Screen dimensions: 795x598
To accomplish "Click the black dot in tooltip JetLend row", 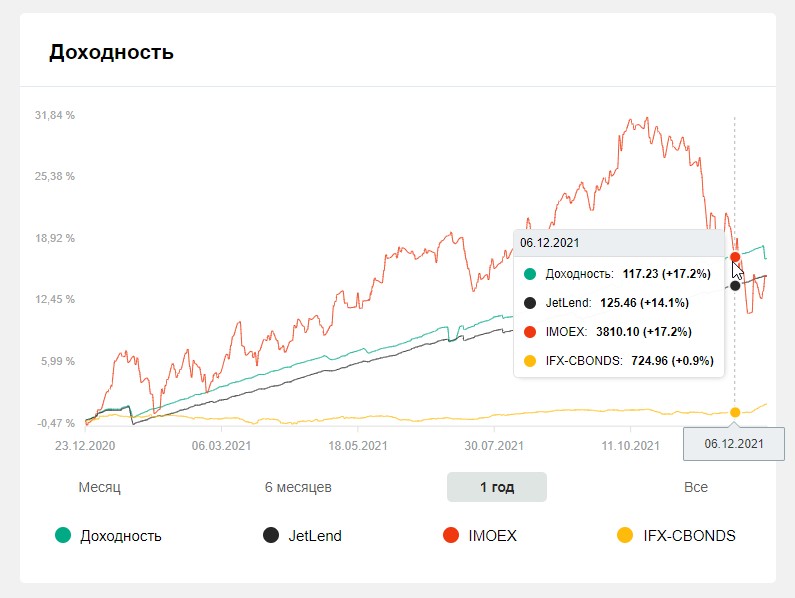I will pos(530,303).
